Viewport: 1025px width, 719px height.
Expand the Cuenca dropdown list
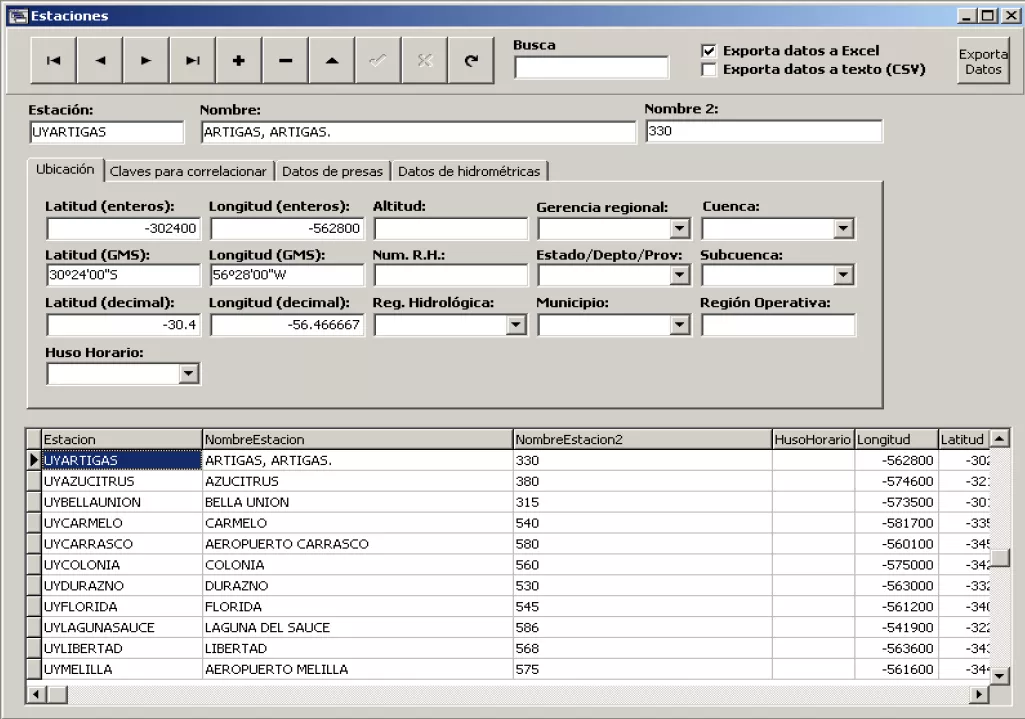coord(844,229)
